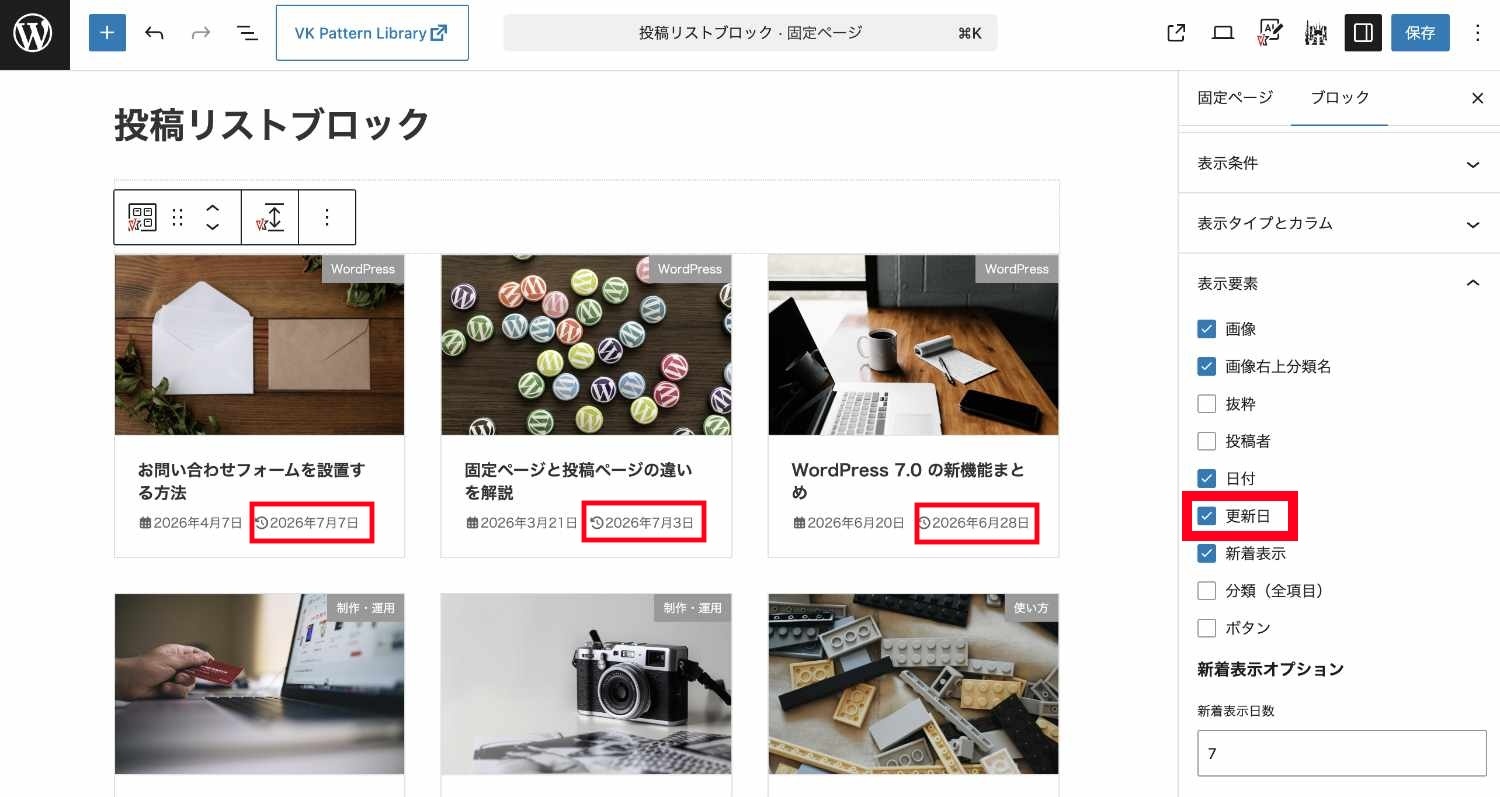The image size is (1500, 797).
Task: Click the 新着表示日数 input field
Action: (1342, 753)
